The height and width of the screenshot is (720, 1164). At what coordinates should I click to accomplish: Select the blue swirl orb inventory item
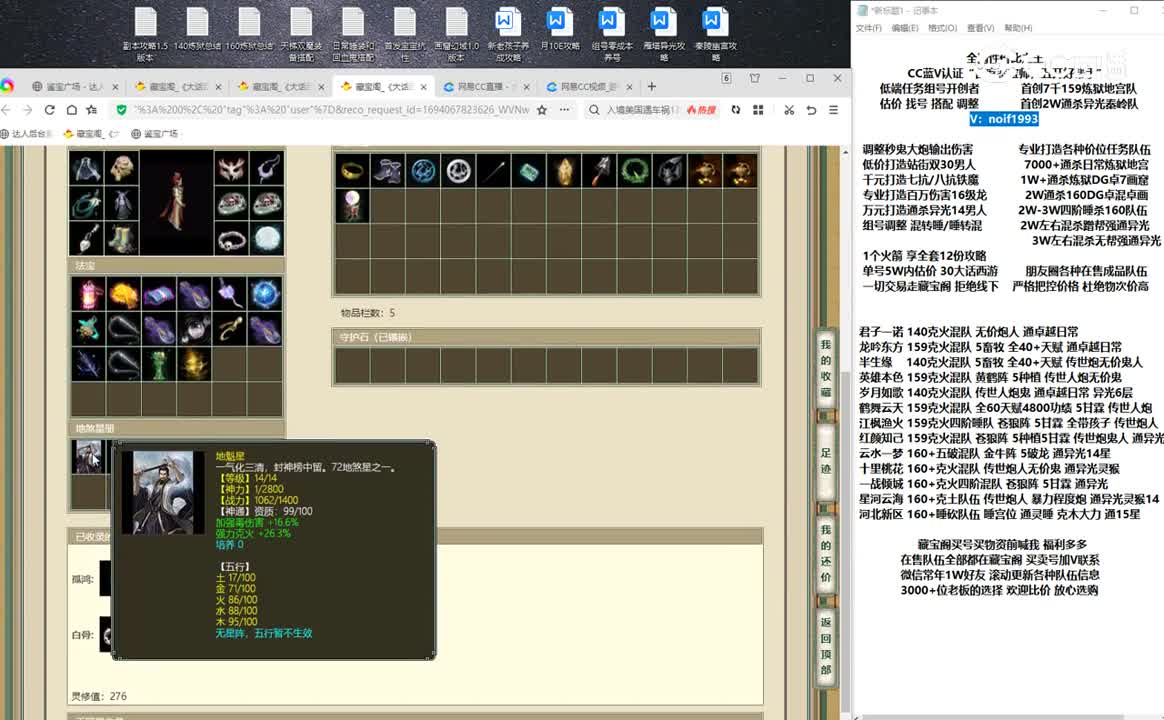coord(423,171)
